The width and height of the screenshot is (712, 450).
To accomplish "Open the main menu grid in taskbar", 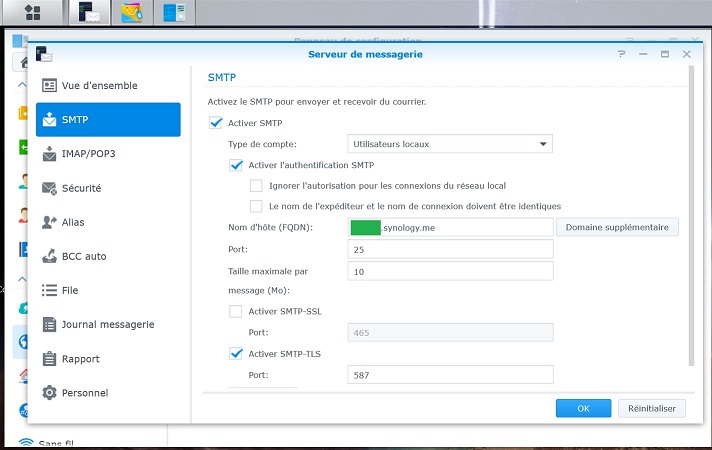I will (32, 12).
